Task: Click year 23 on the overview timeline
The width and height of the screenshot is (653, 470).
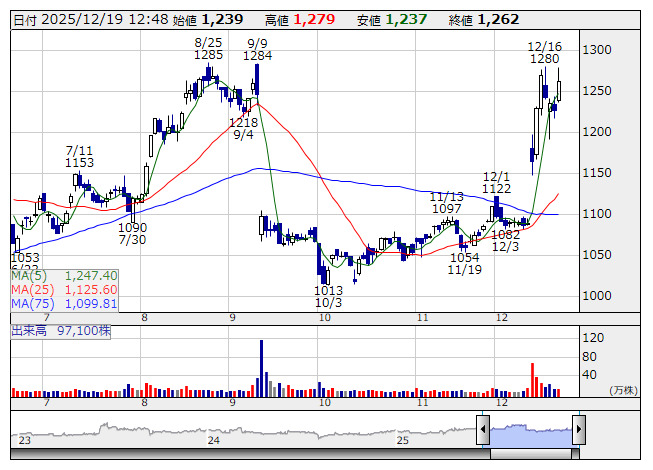Action: (x=25, y=440)
